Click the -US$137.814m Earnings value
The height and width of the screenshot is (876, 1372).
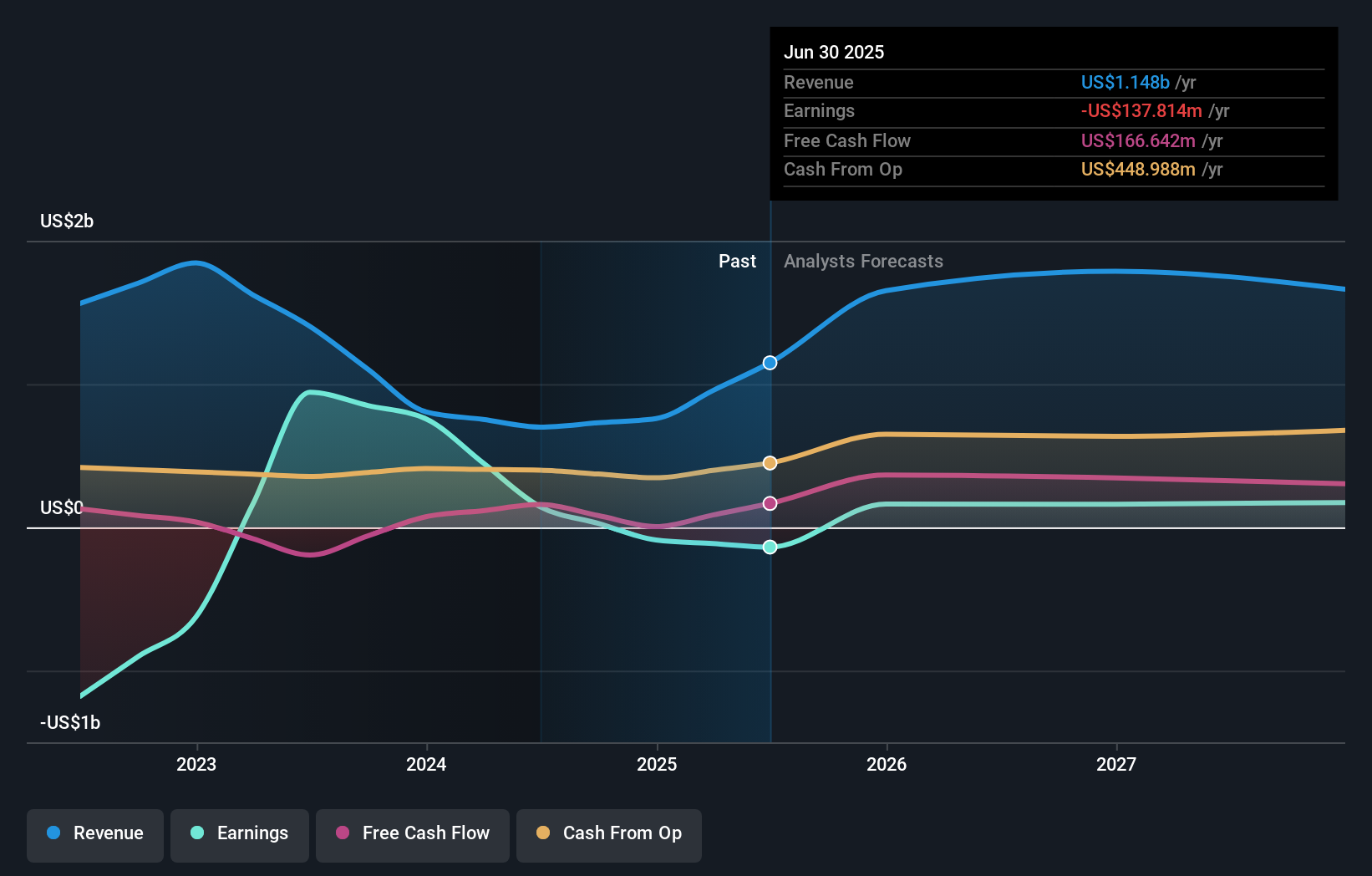(x=1141, y=110)
